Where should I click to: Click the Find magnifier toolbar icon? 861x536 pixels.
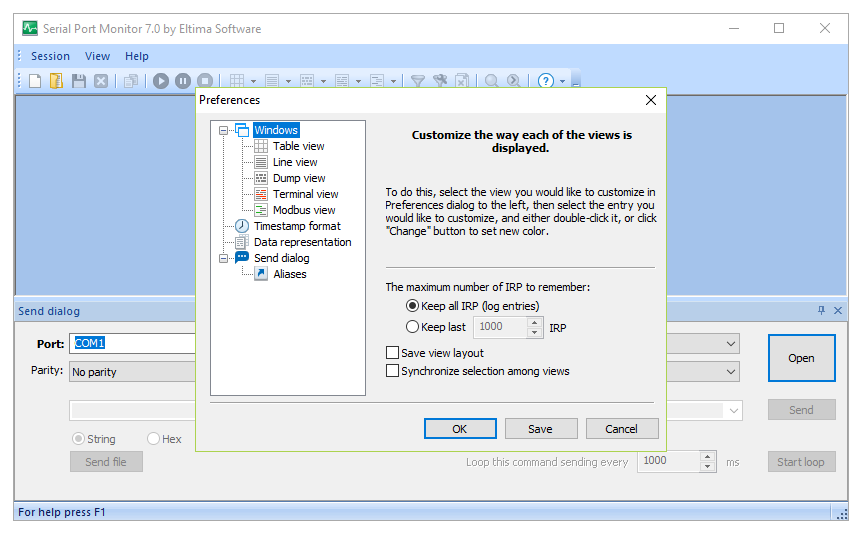pos(491,81)
